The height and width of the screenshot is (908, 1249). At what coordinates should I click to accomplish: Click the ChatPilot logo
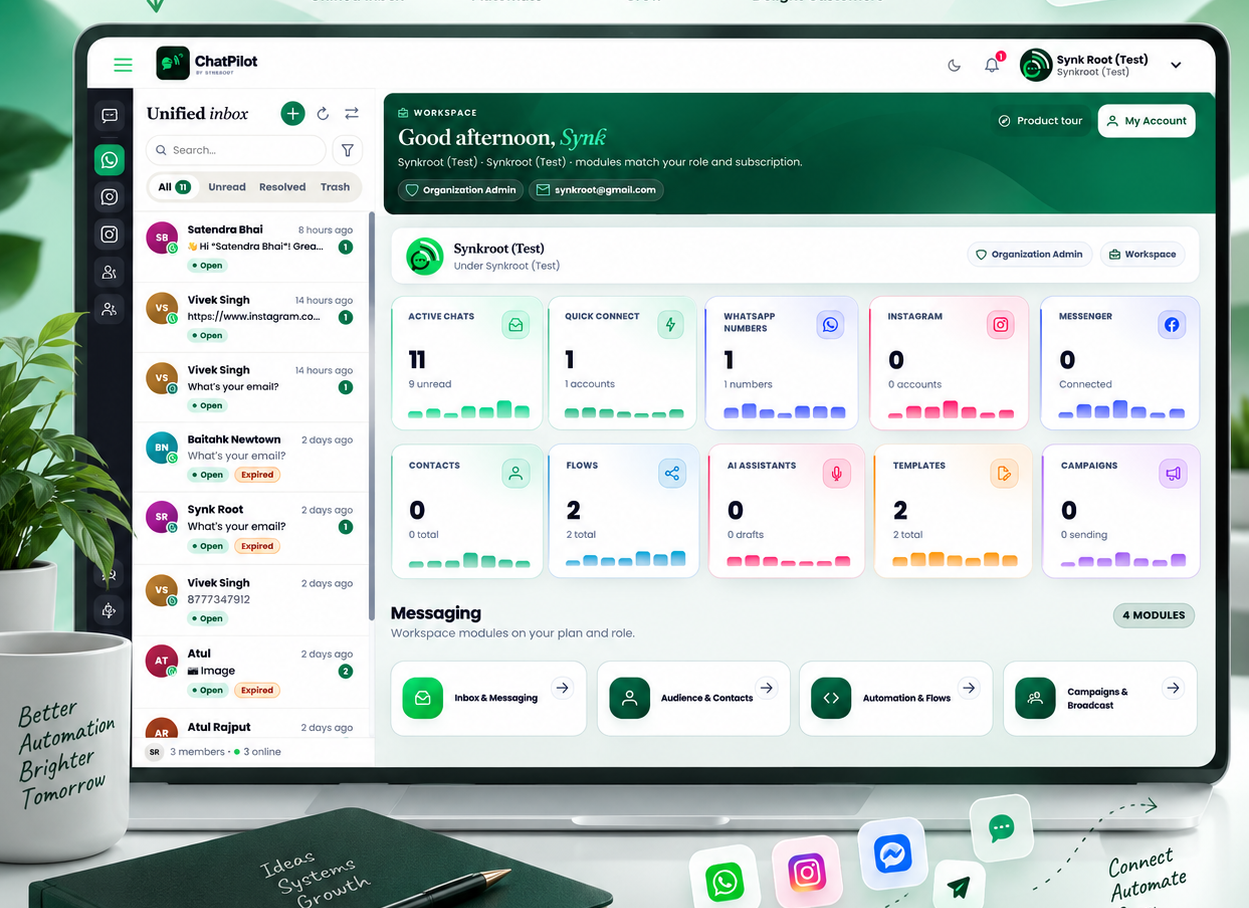208,63
